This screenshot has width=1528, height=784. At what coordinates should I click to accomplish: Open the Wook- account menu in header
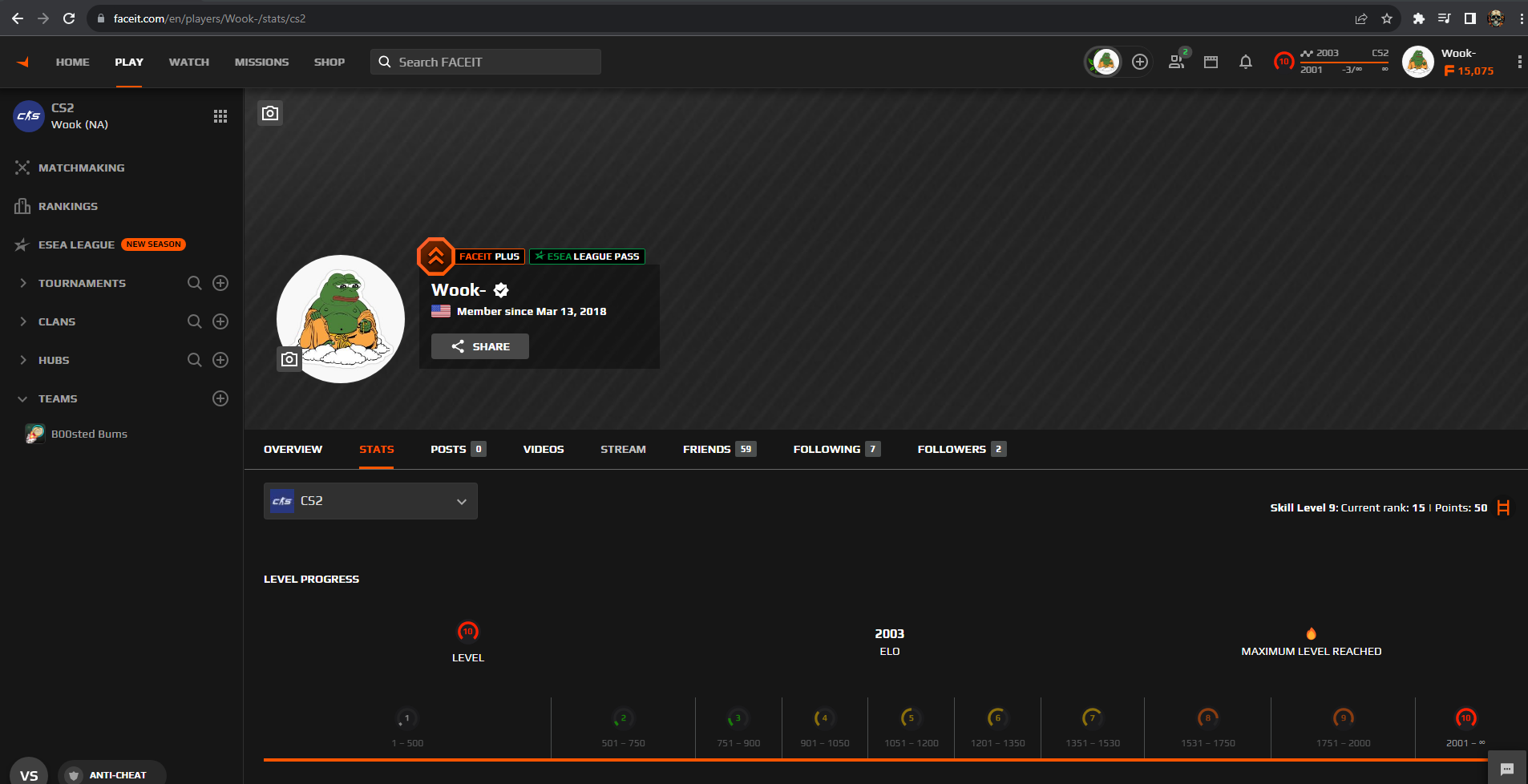click(x=1448, y=62)
